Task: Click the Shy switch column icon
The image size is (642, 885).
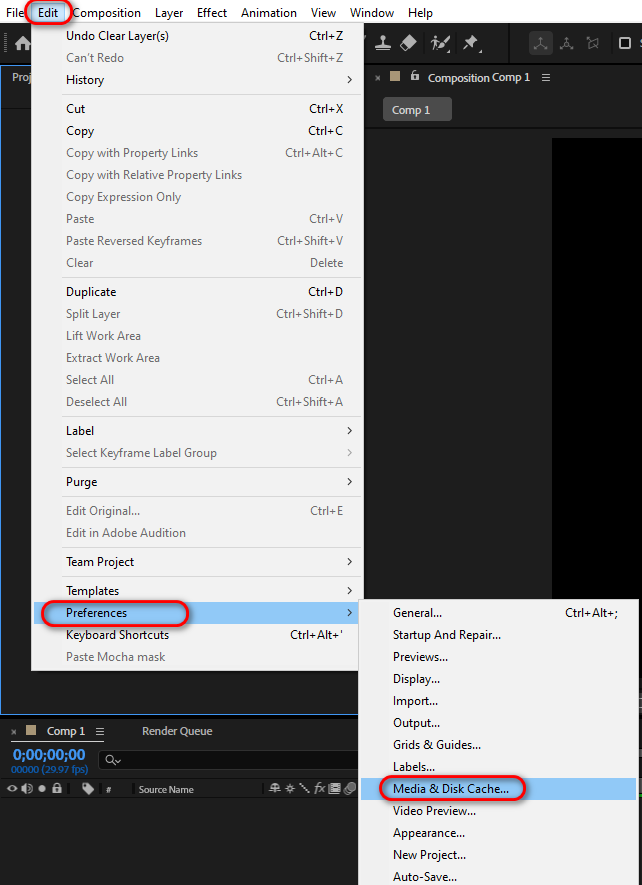Action: tap(275, 788)
